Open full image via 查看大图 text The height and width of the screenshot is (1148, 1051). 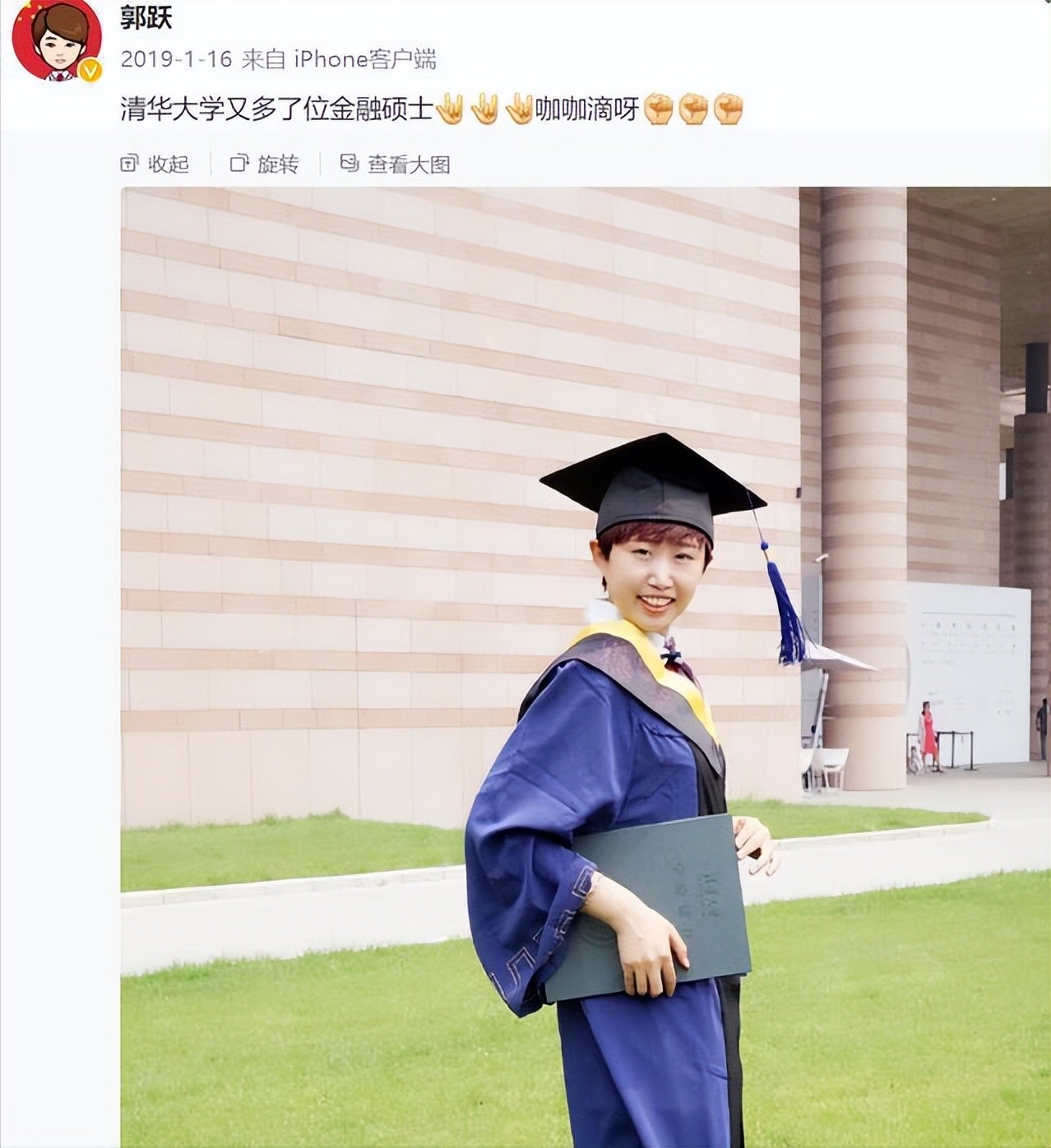pyautogui.click(x=409, y=164)
